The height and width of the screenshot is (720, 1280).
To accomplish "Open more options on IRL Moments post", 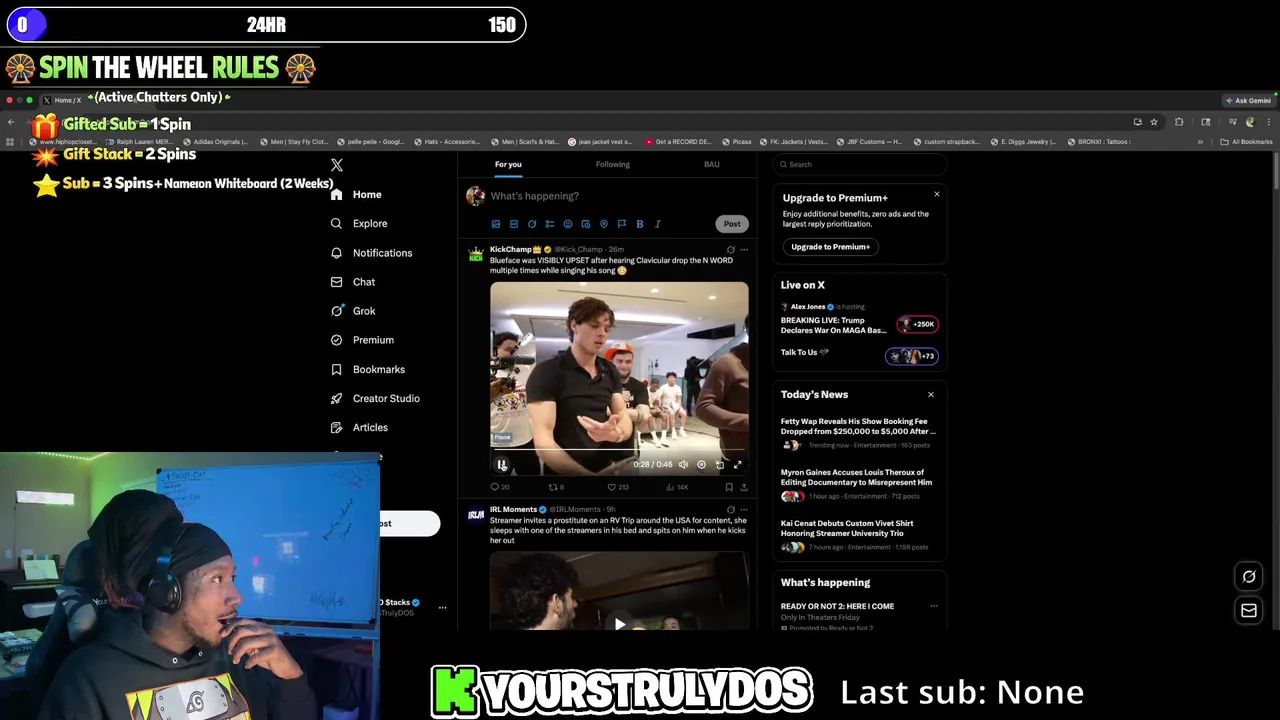I will pos(743,510).
